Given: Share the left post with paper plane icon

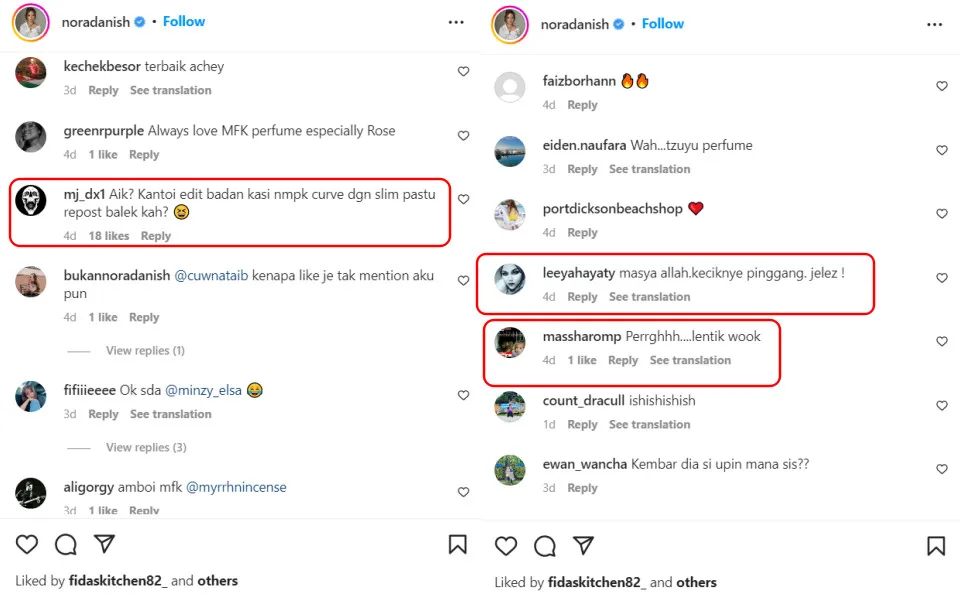Looking at the screenshot, I should tap(104, 544).
